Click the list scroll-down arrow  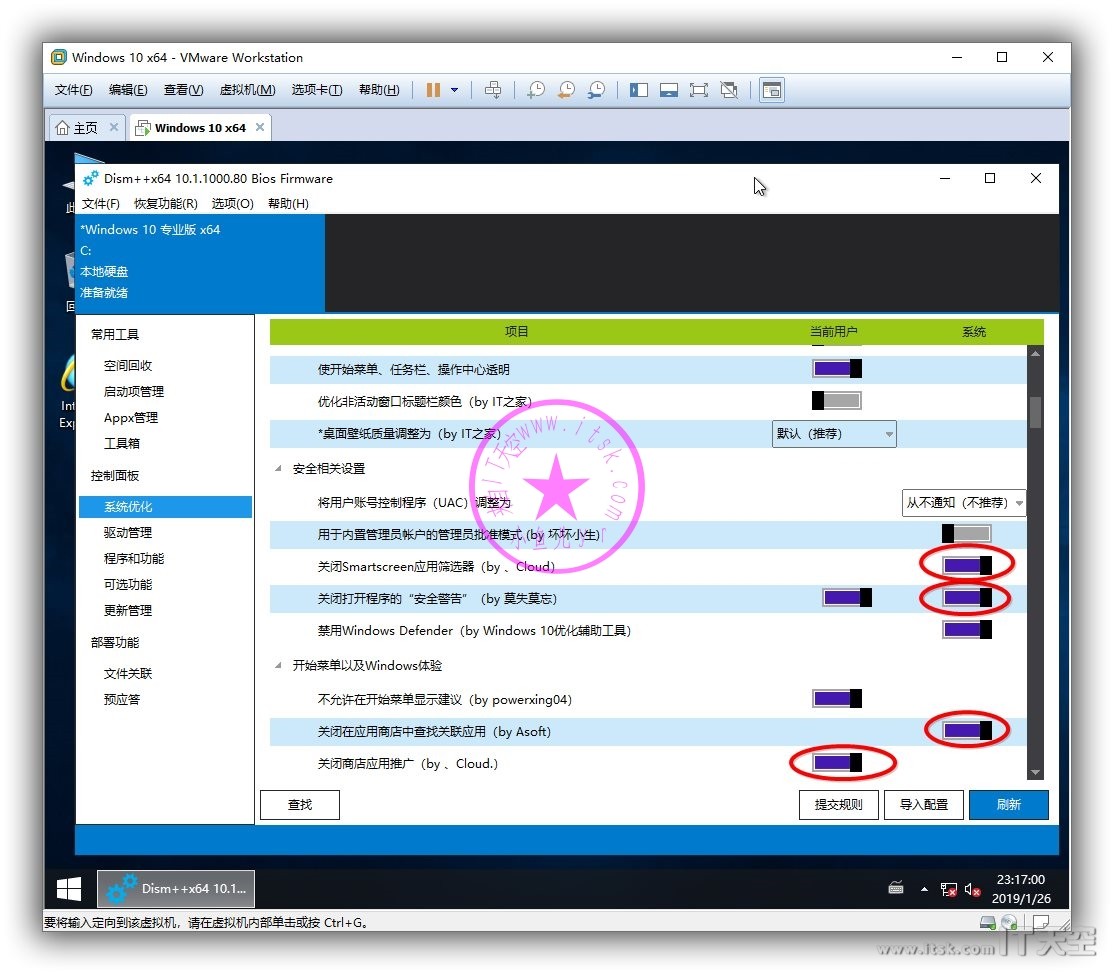coord(1035,772)
